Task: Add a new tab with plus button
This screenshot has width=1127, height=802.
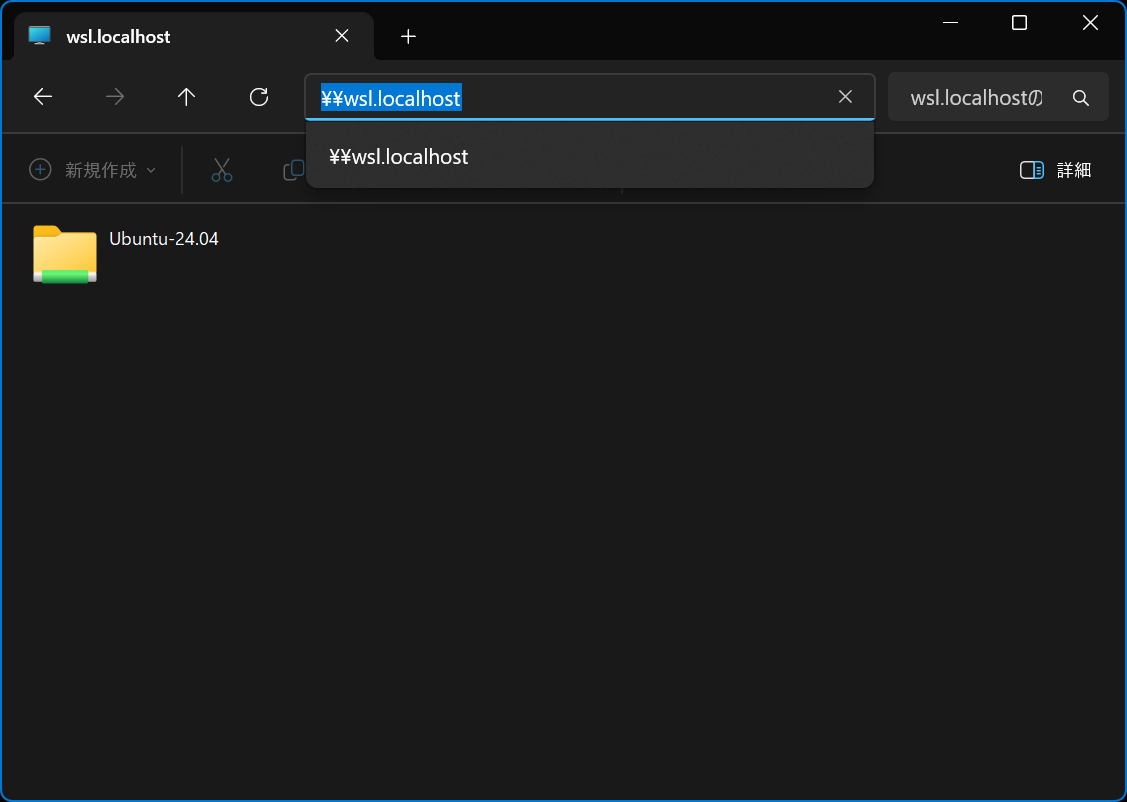Action: [x=408, y=36]
